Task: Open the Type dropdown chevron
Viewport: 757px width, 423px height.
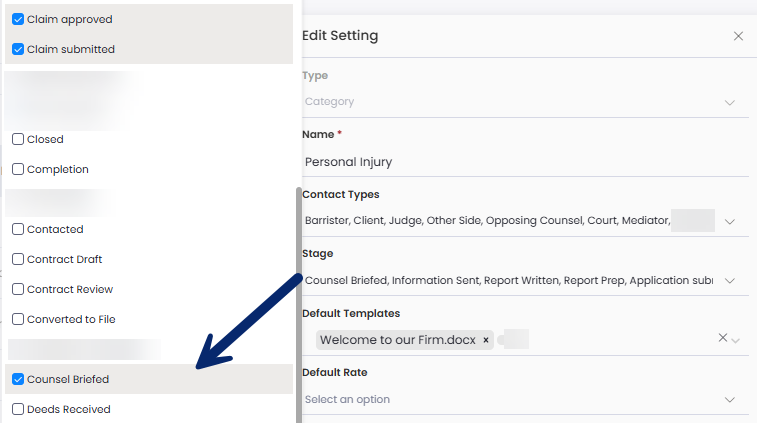Action: (730, 102)
